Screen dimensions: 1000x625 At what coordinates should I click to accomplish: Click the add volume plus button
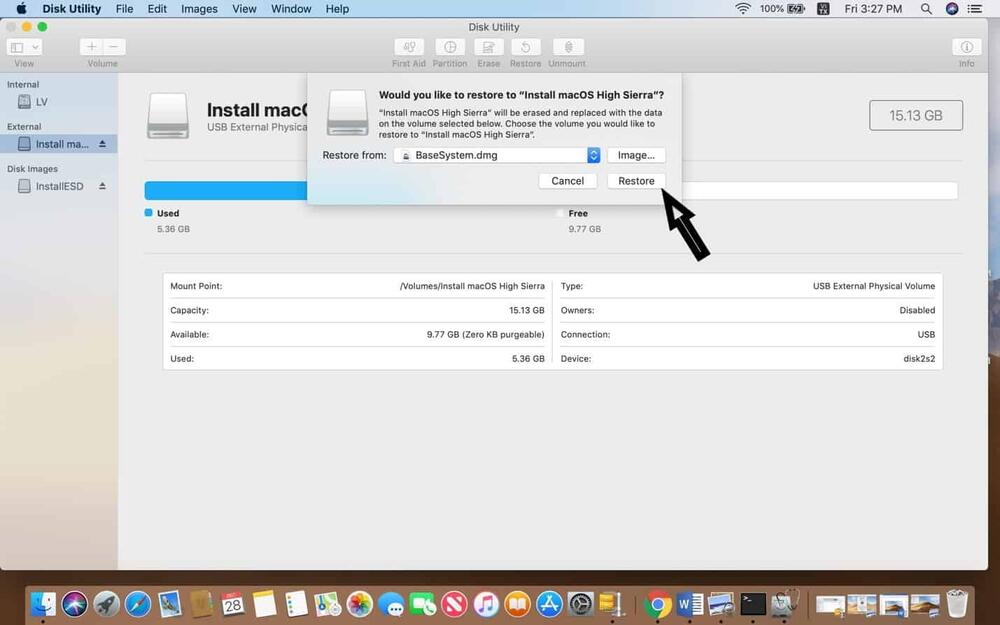pos(92,47)
